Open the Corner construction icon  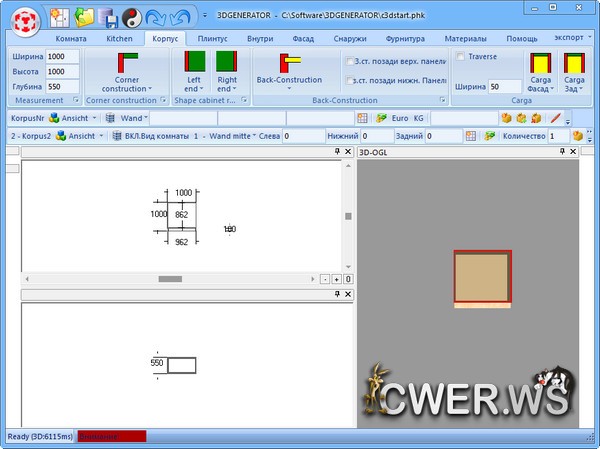coord(127,63)
